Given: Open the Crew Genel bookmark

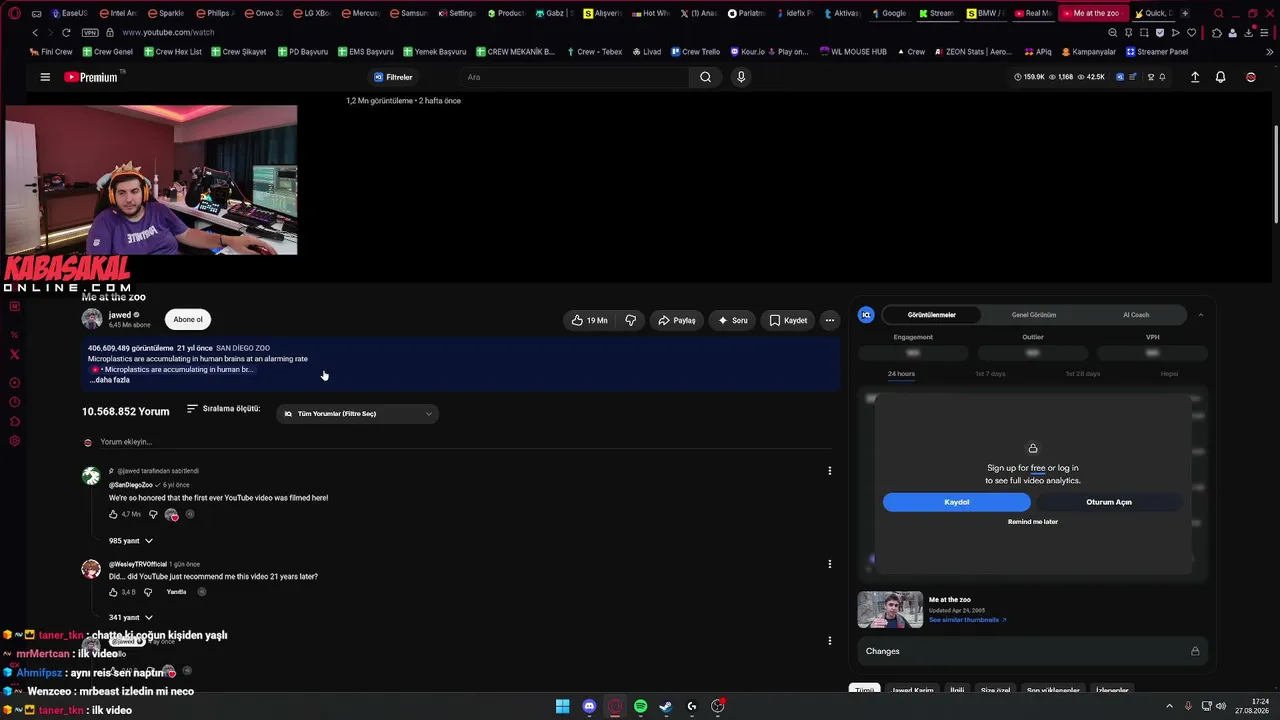Looking at the screenshot, I should (x=108, y=52).
